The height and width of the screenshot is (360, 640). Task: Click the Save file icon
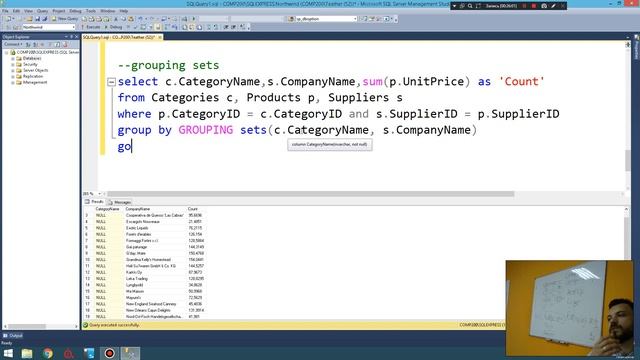tap(38, 19)
